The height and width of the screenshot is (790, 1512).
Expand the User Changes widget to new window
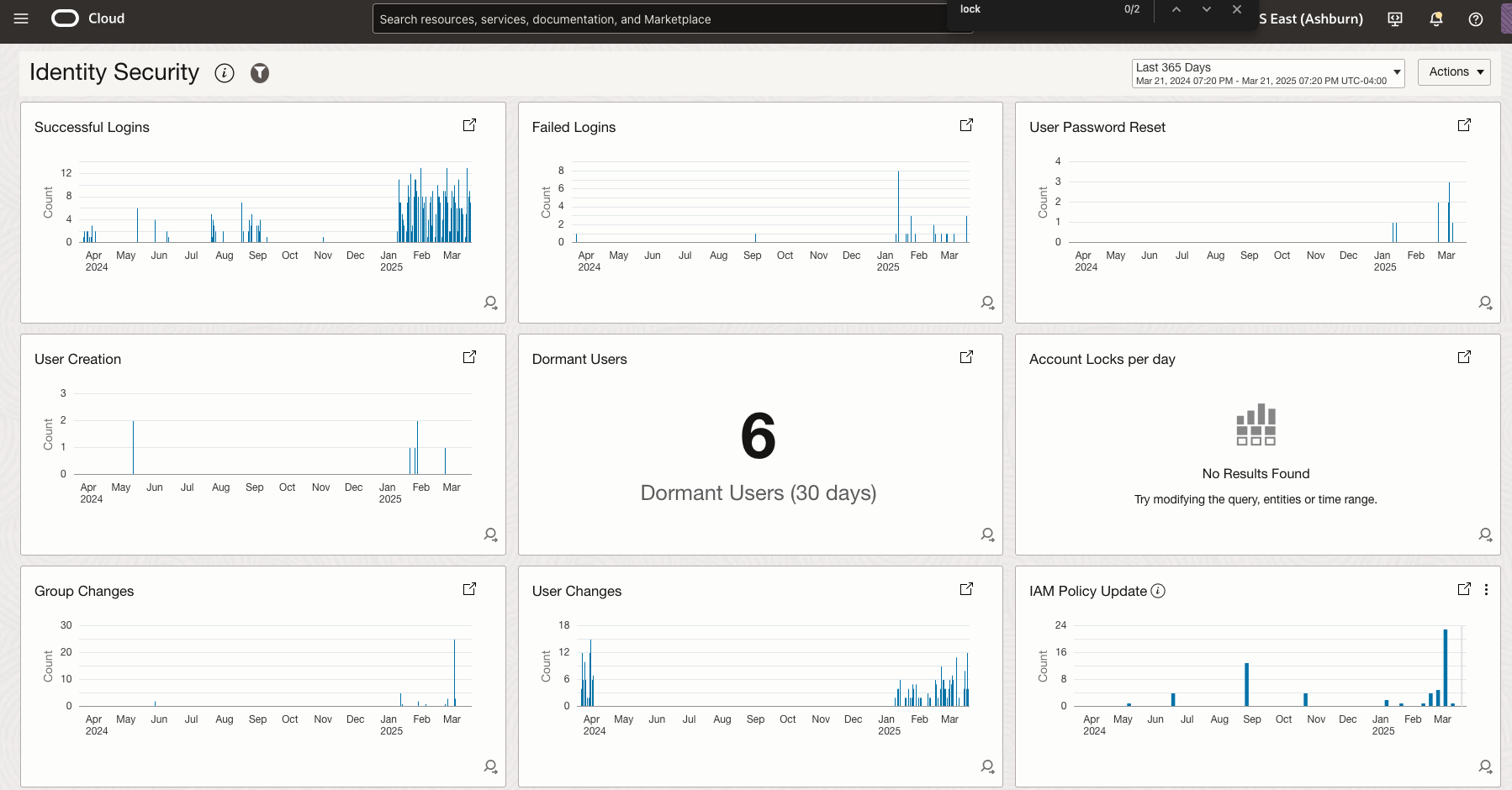(x=966, y=588)
